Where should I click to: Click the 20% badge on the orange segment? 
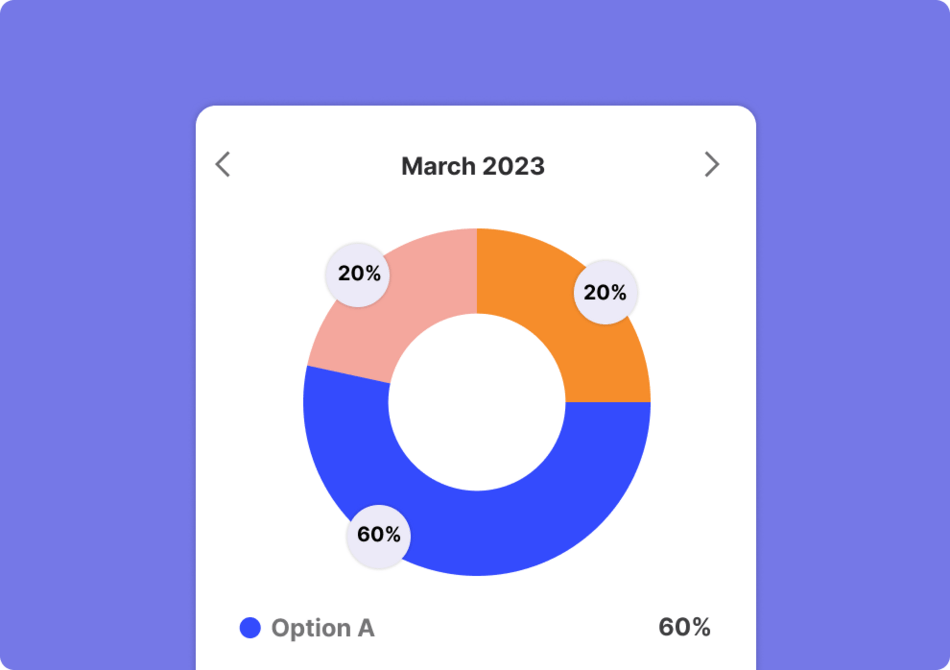tap(605, 293)
